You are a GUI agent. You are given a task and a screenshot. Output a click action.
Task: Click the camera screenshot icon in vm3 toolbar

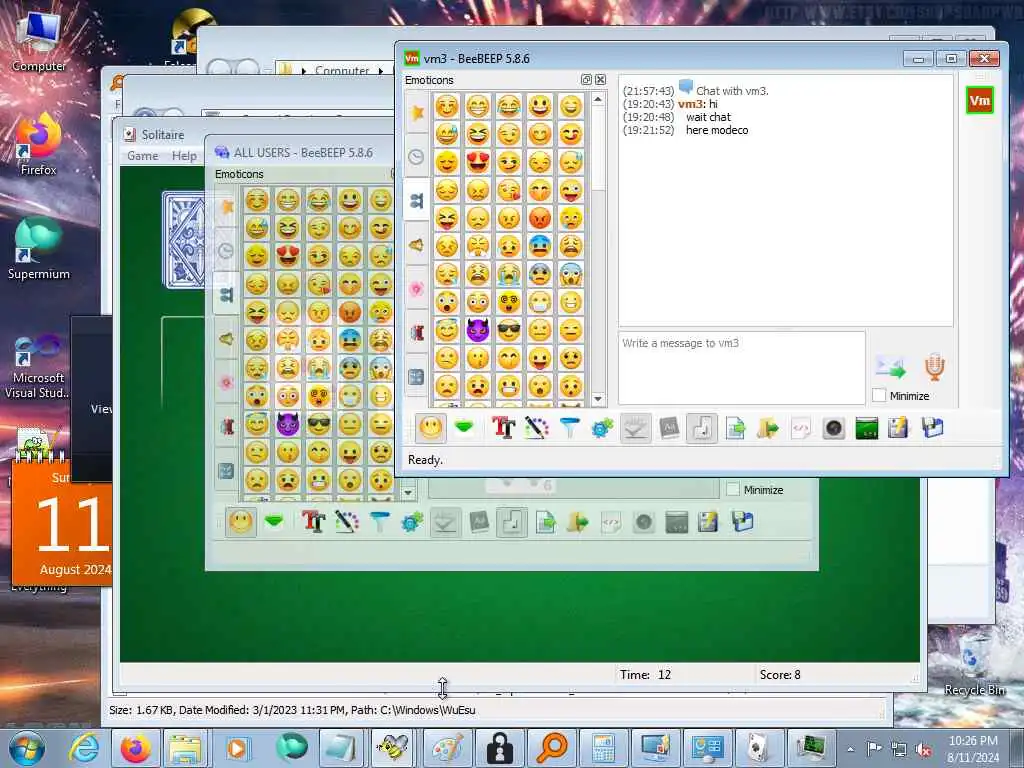click(x=834, y=428)
